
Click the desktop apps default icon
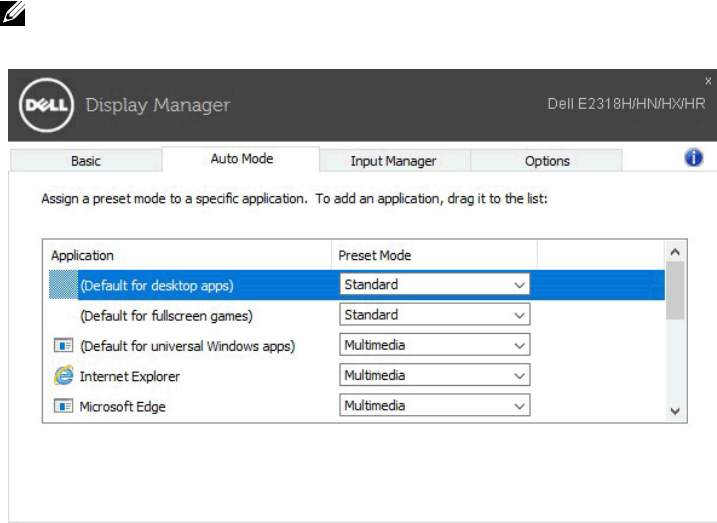62,285
